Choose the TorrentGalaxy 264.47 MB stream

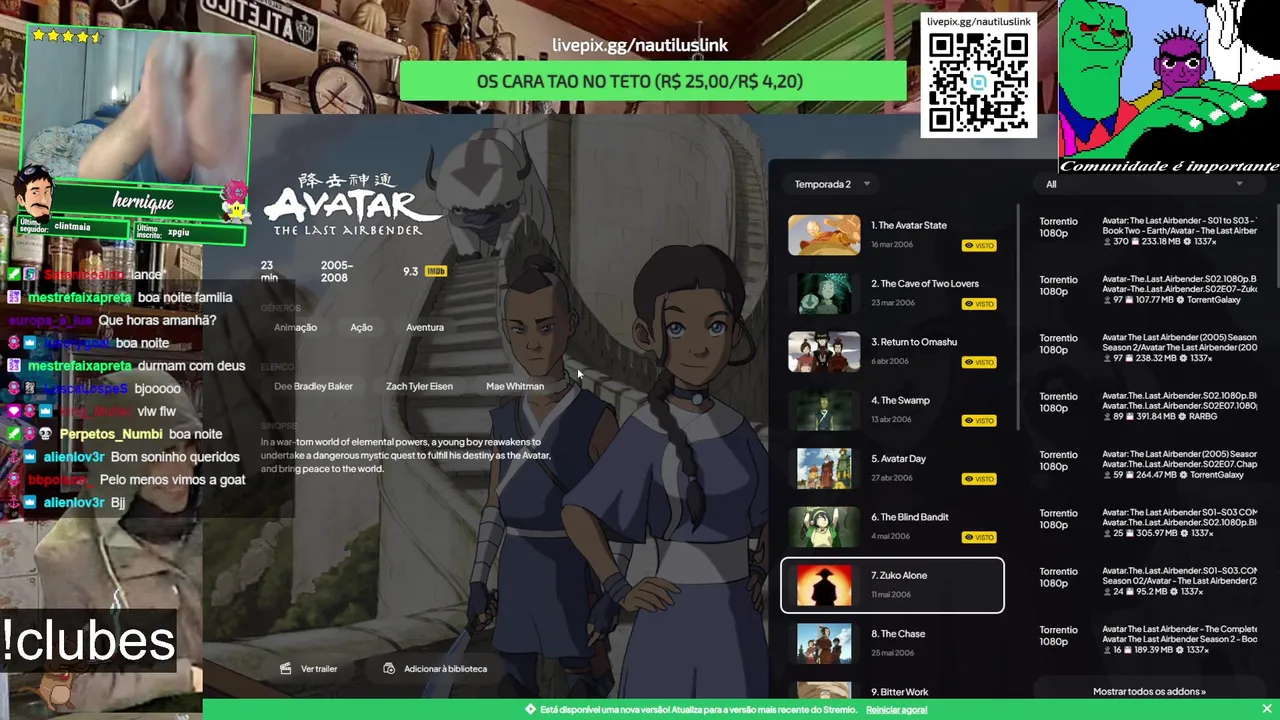[x=1147, y=464]
